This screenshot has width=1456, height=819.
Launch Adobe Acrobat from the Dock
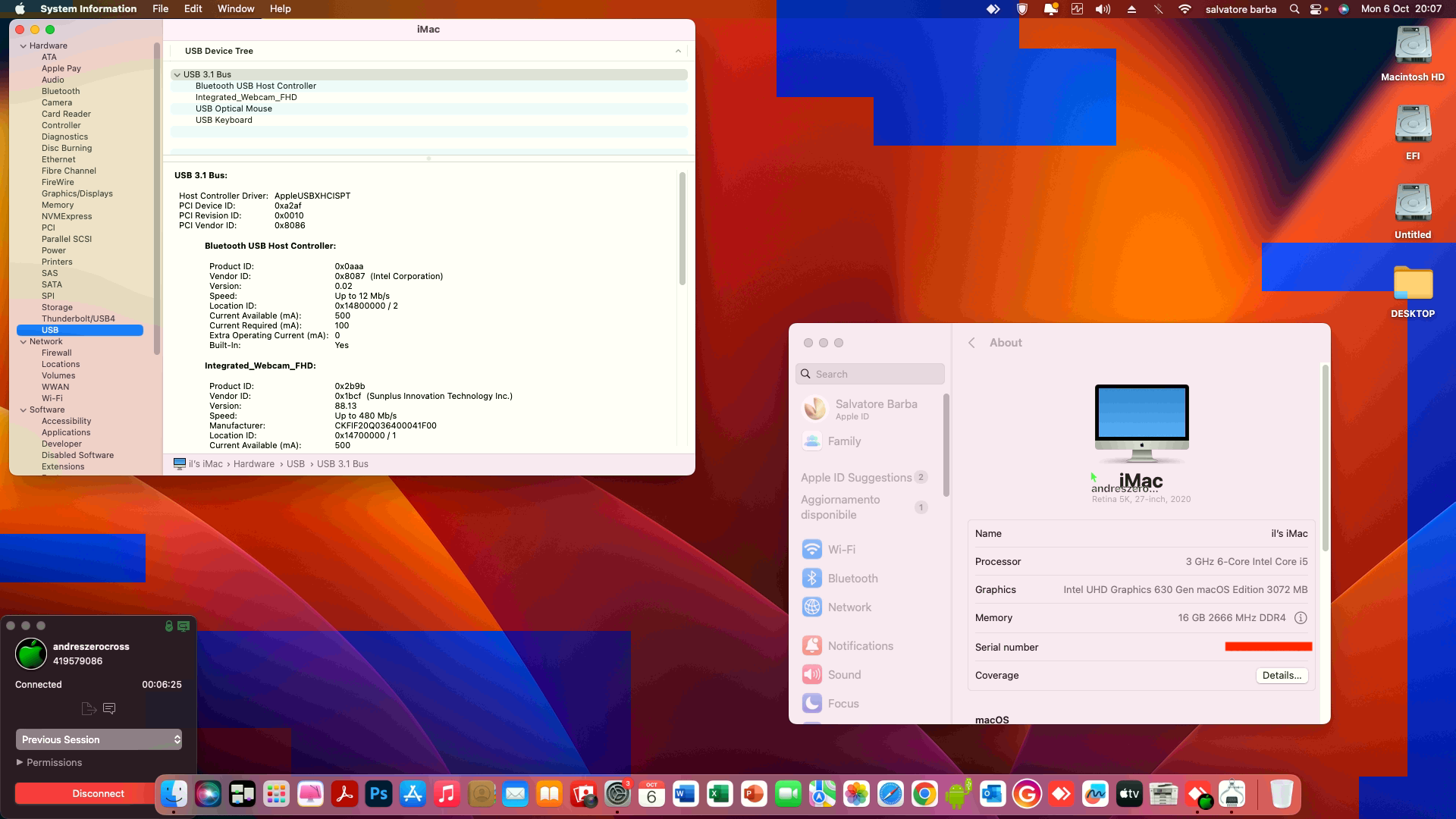pyautogui.click(x=344, y=794)
